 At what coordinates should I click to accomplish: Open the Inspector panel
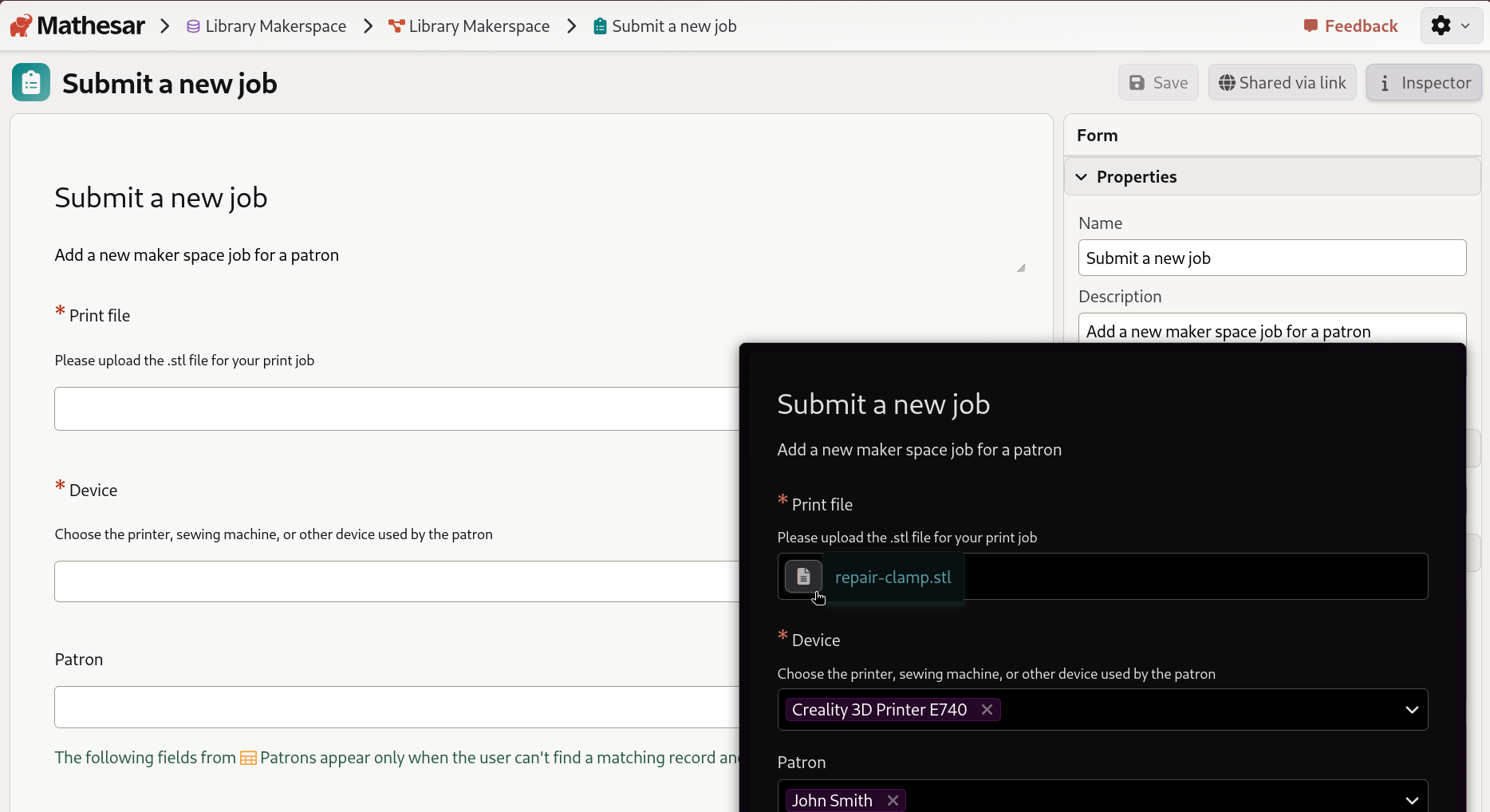pos(1424,82)
